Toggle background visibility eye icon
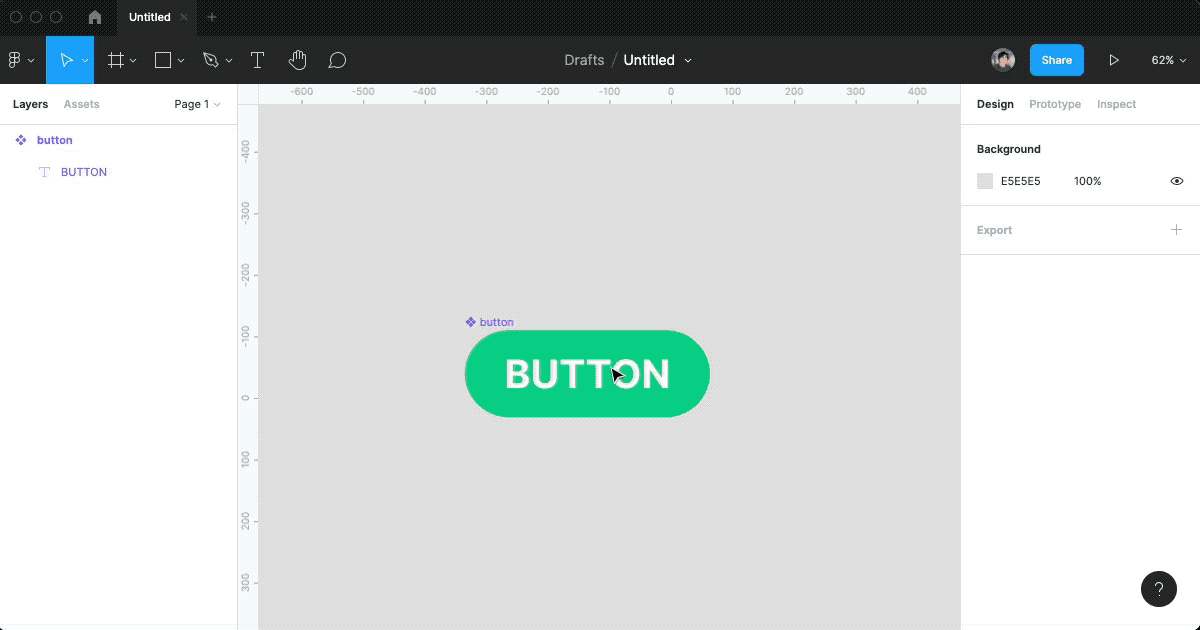1200x630 pixels. coord(1176,181)
